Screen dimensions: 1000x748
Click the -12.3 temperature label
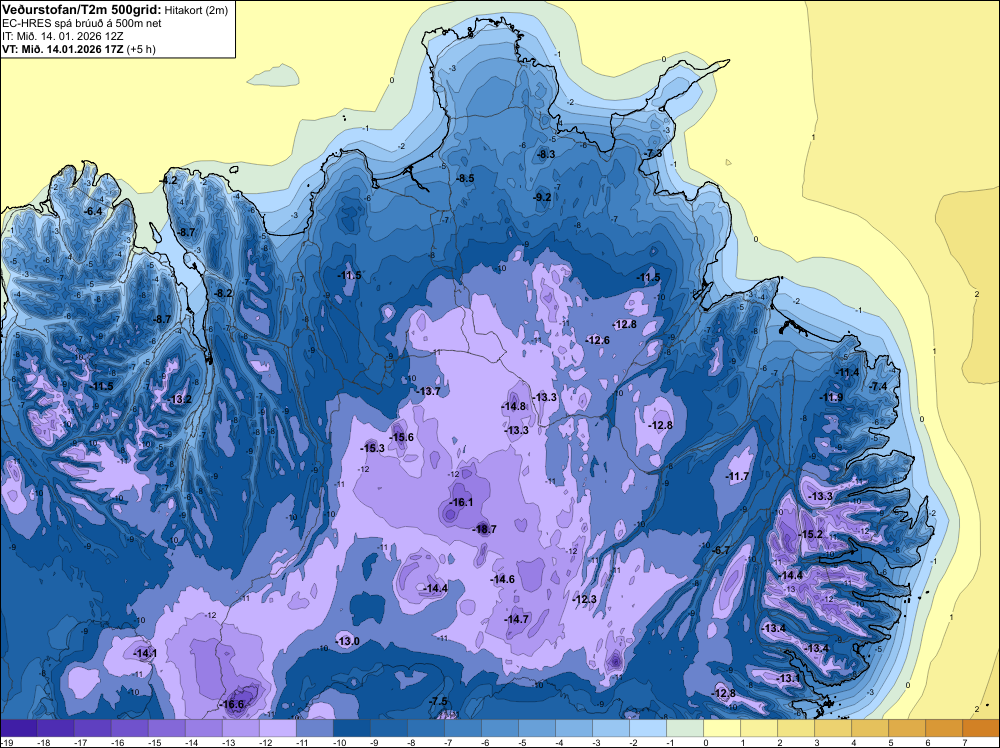click(584, 599)
